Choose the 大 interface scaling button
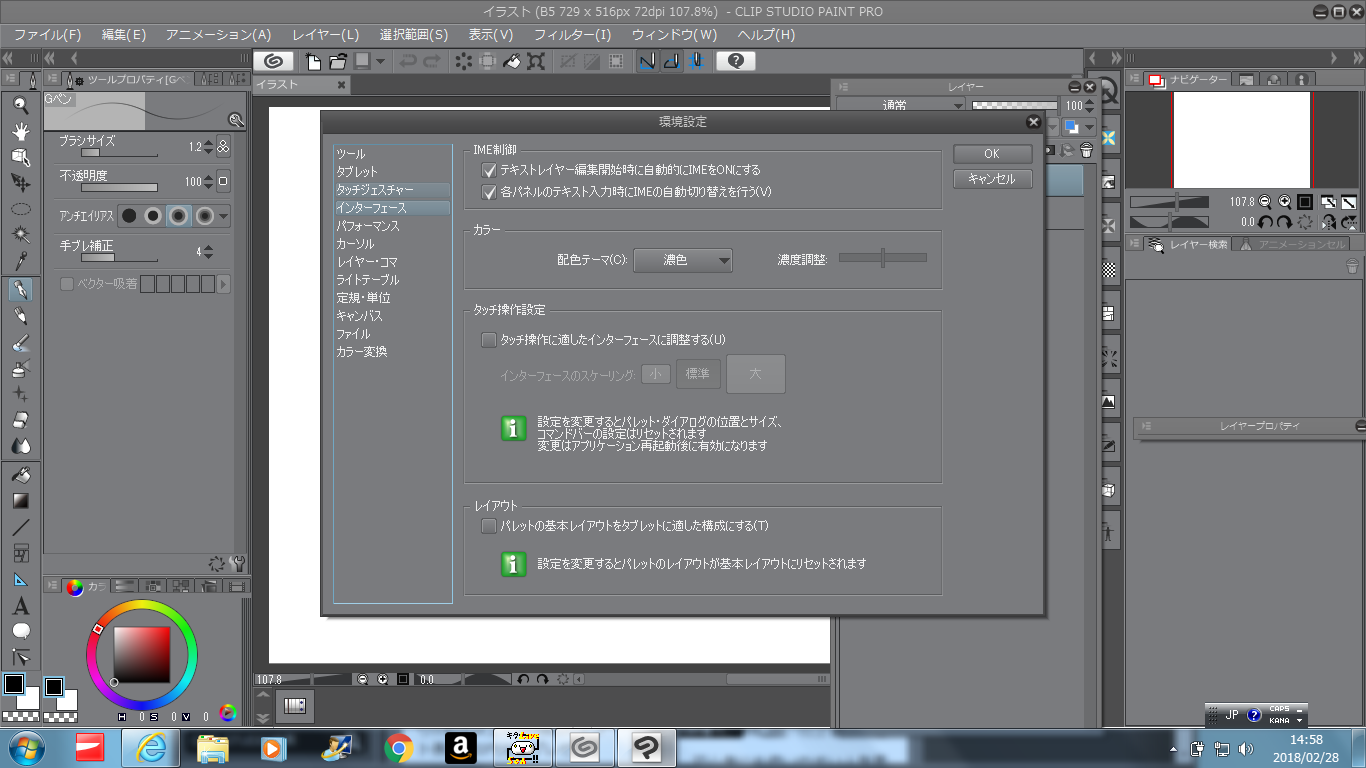This screenshot has height=768, width=1366. click(x=756, y=374)
